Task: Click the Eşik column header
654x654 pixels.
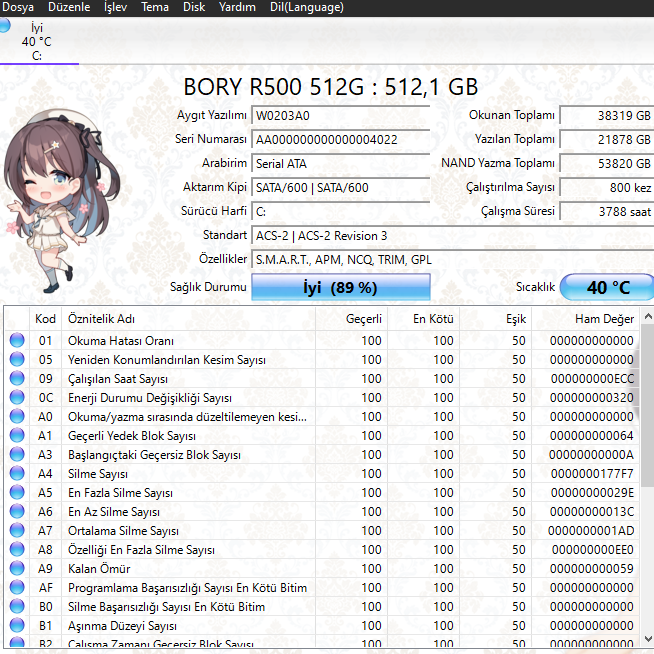Action: [496, 319]
